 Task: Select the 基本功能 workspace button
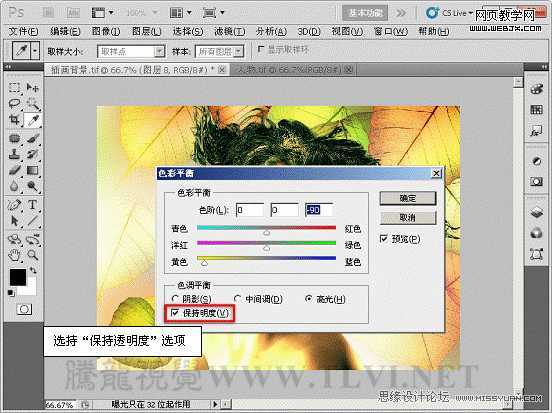click(x=365, y=13)
